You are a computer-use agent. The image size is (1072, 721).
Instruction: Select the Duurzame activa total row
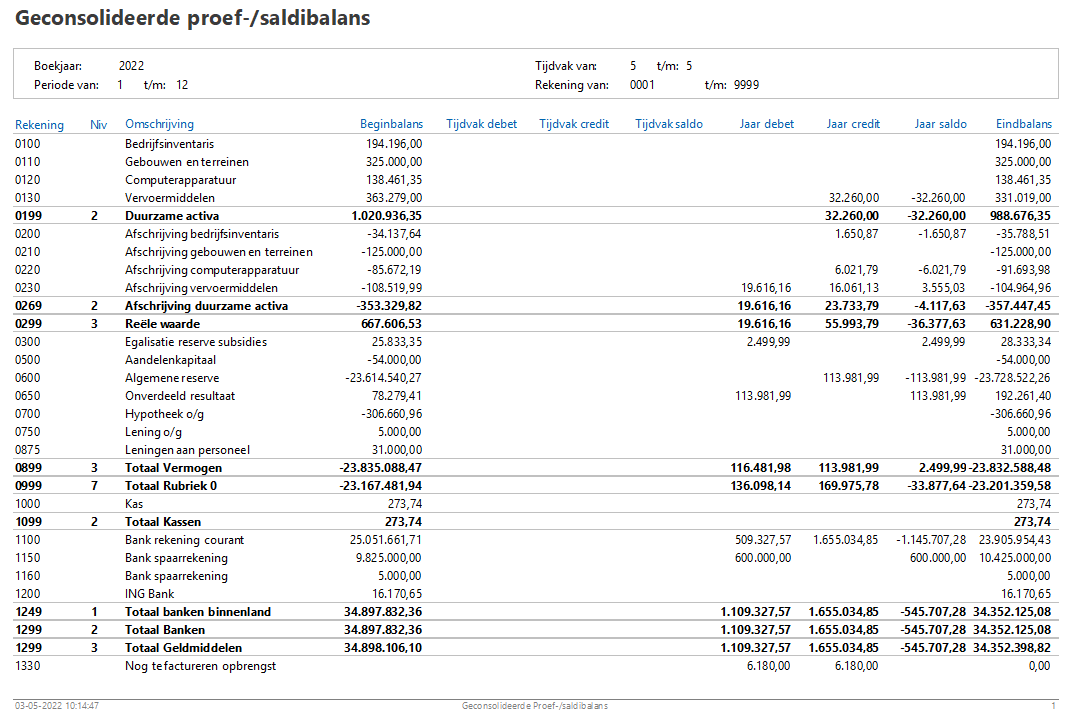(x=535, y=215)
